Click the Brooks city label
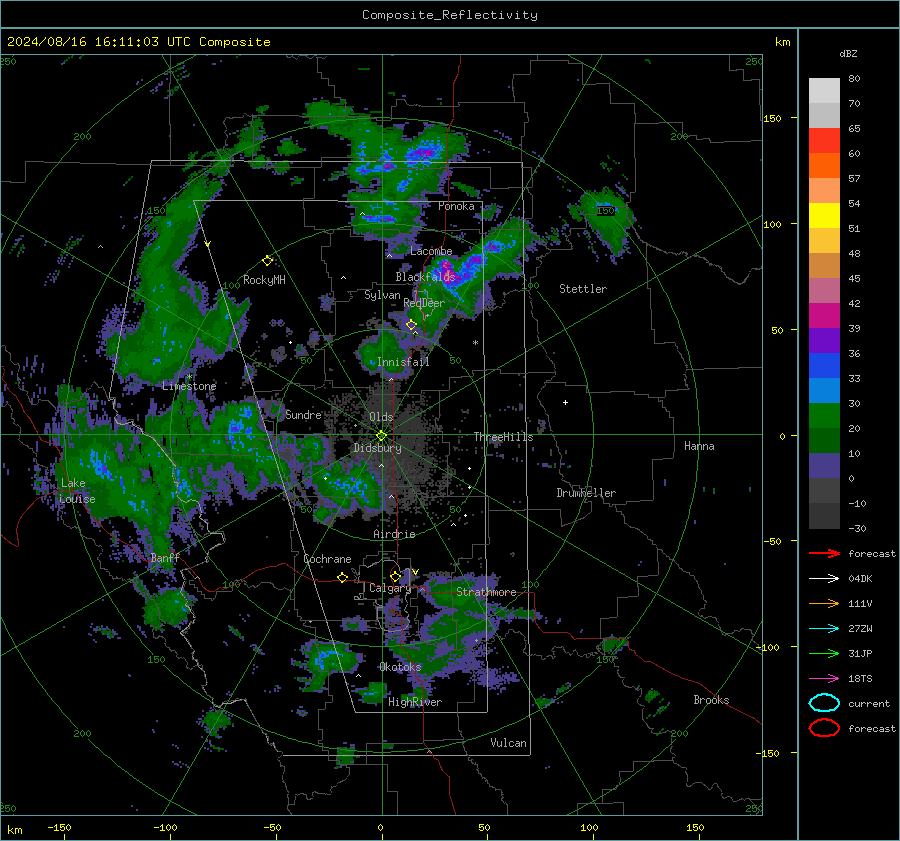Screen dimensions: 900x841 [711, 700]
